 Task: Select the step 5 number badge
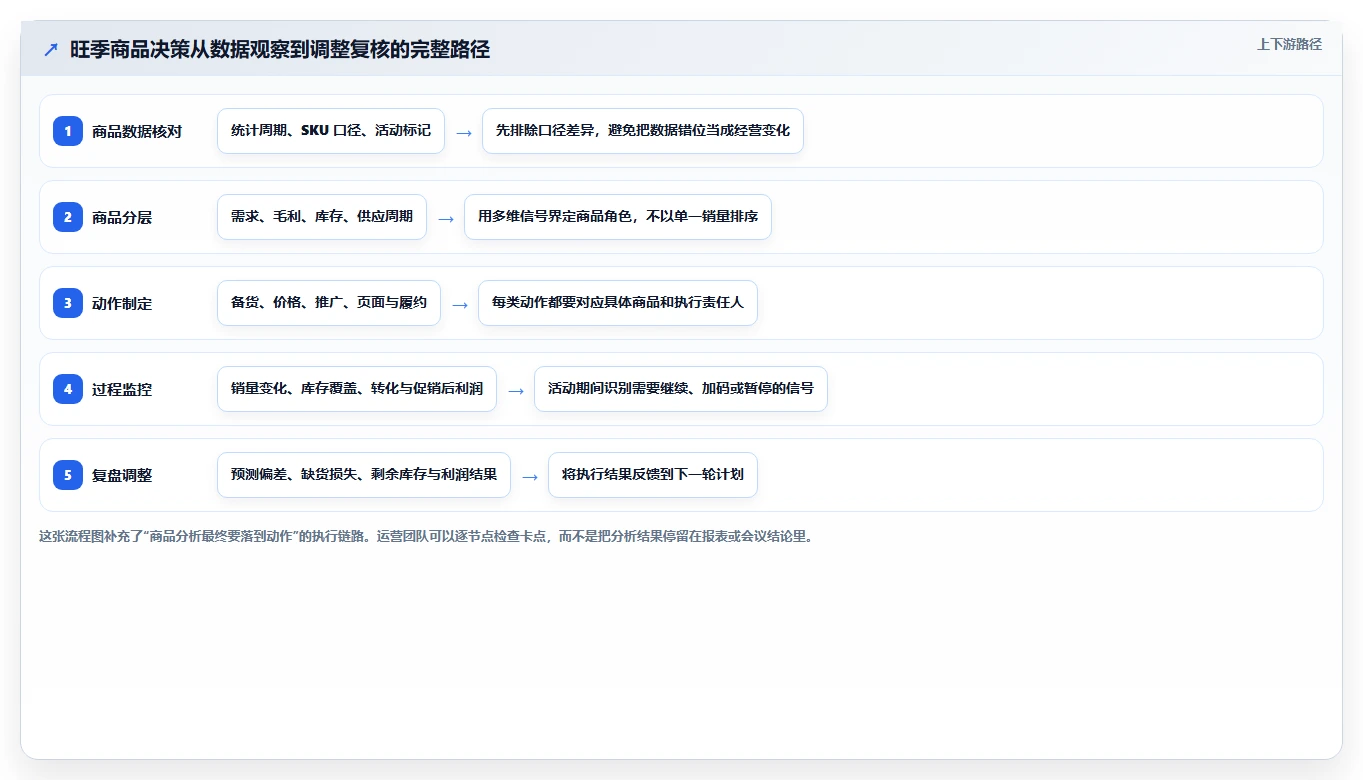coord(68,474)
